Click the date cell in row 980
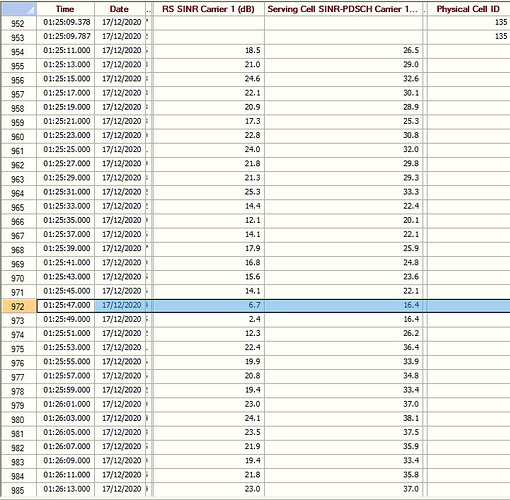This screenshot has width=510, height=500. (x=120, y=419)
